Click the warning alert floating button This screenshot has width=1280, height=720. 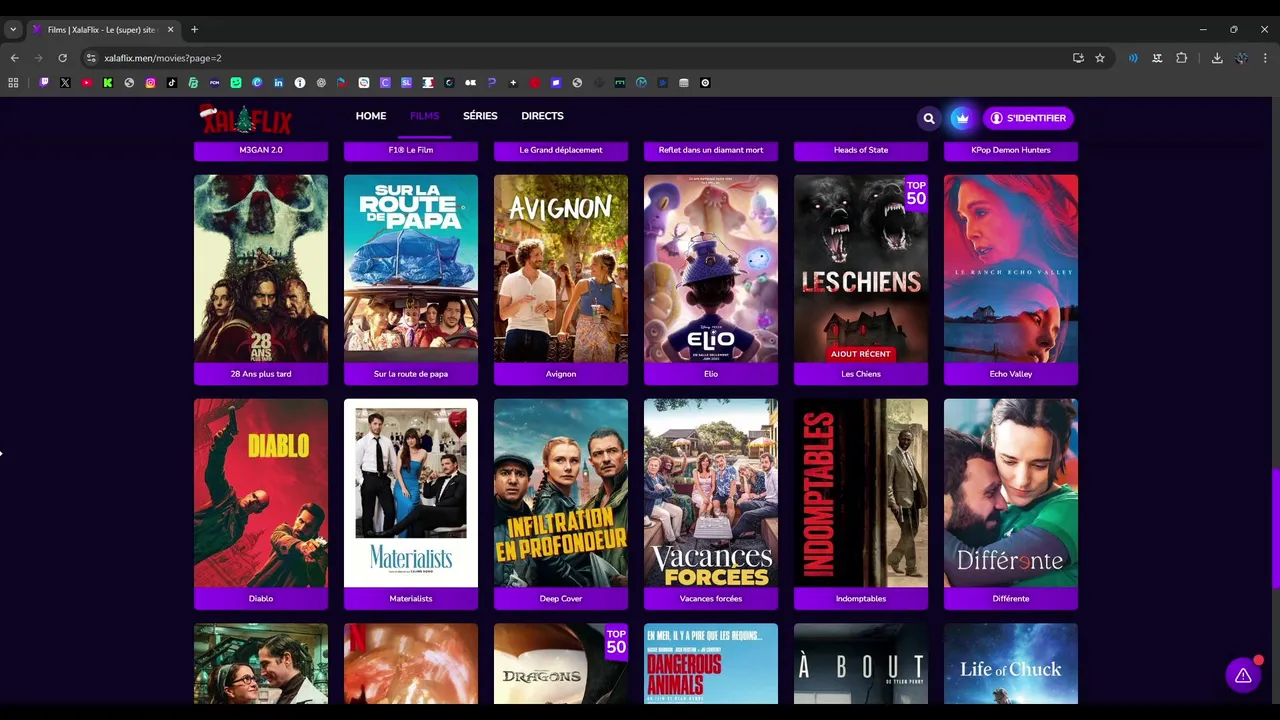point(1243,676)
